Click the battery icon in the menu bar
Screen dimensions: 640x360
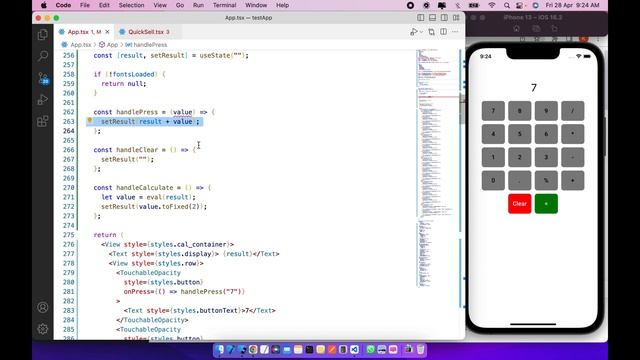(x=473, y=5)
